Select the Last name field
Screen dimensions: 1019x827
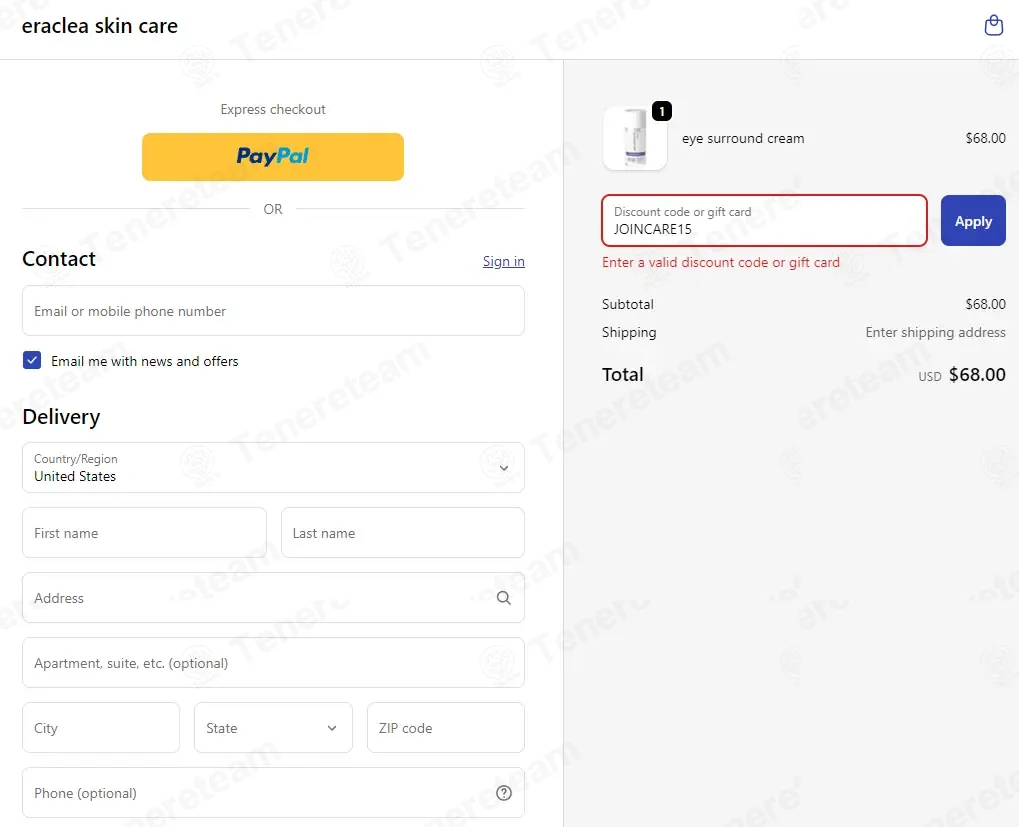402,533
